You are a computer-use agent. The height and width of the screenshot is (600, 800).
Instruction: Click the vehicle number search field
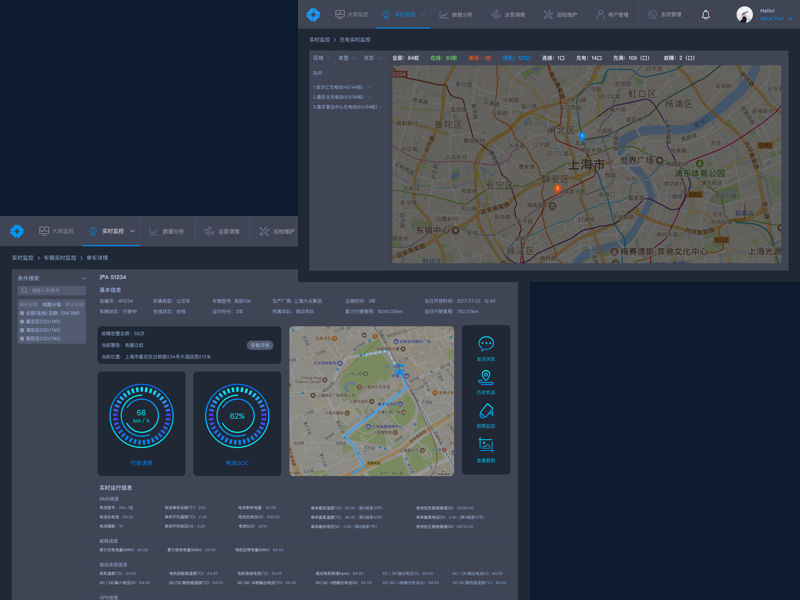(52, 291)
